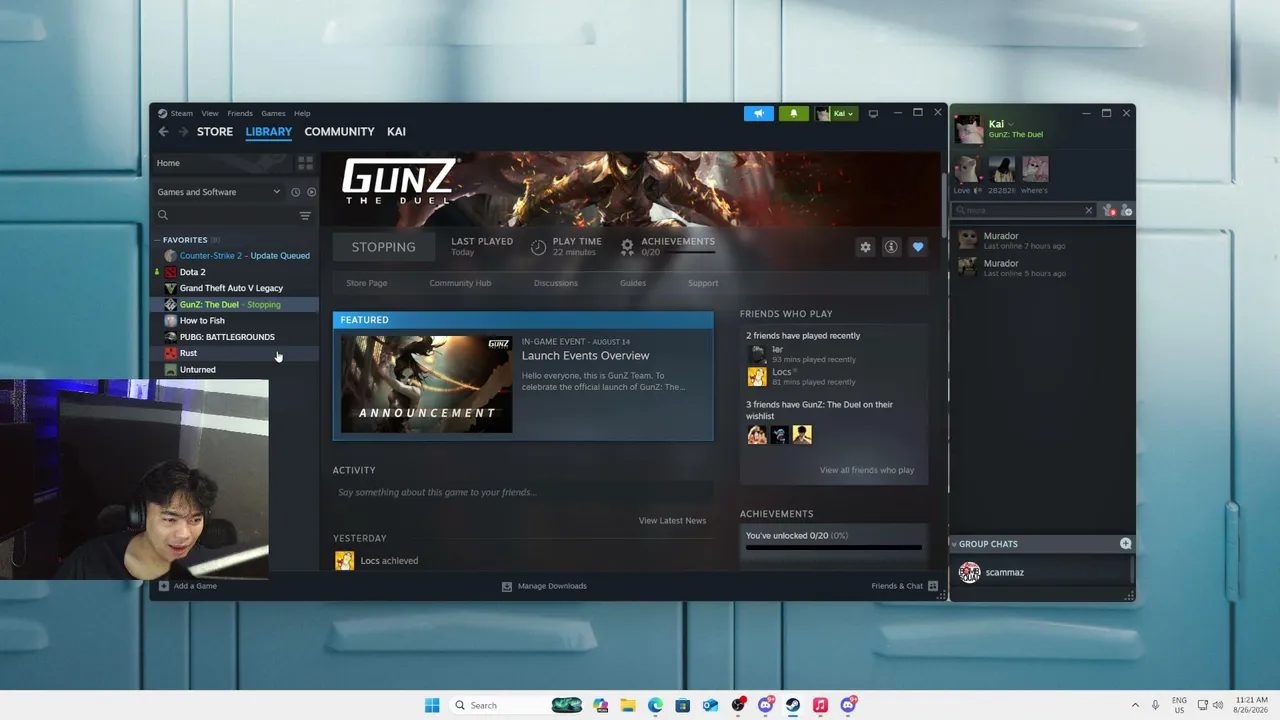Go back using the Steam back arrow
1280x720 pixels.
pos(163,132)
